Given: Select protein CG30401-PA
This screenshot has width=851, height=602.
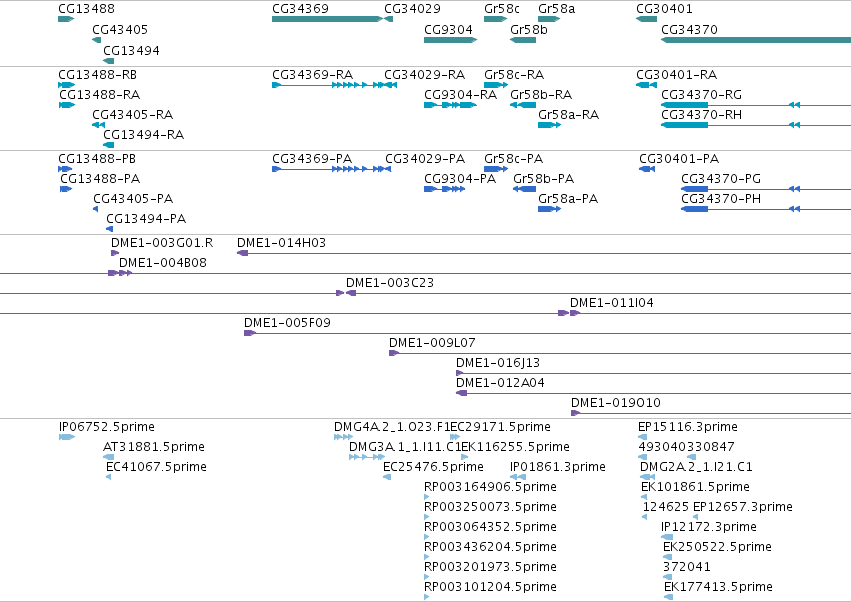Looking at the screenshot, I should 679,159.
